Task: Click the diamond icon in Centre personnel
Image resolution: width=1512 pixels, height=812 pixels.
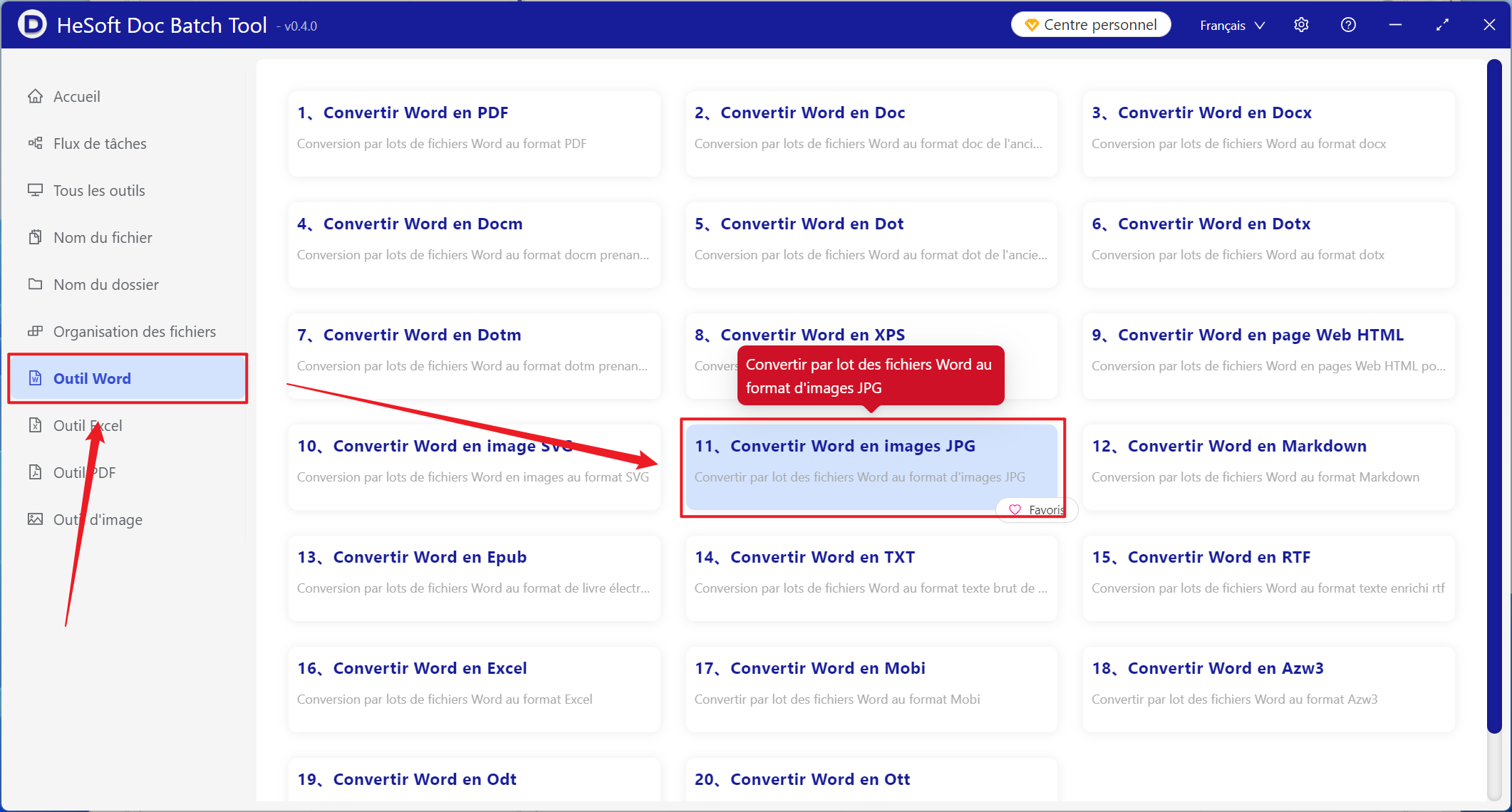Action: click(1031, 25)
